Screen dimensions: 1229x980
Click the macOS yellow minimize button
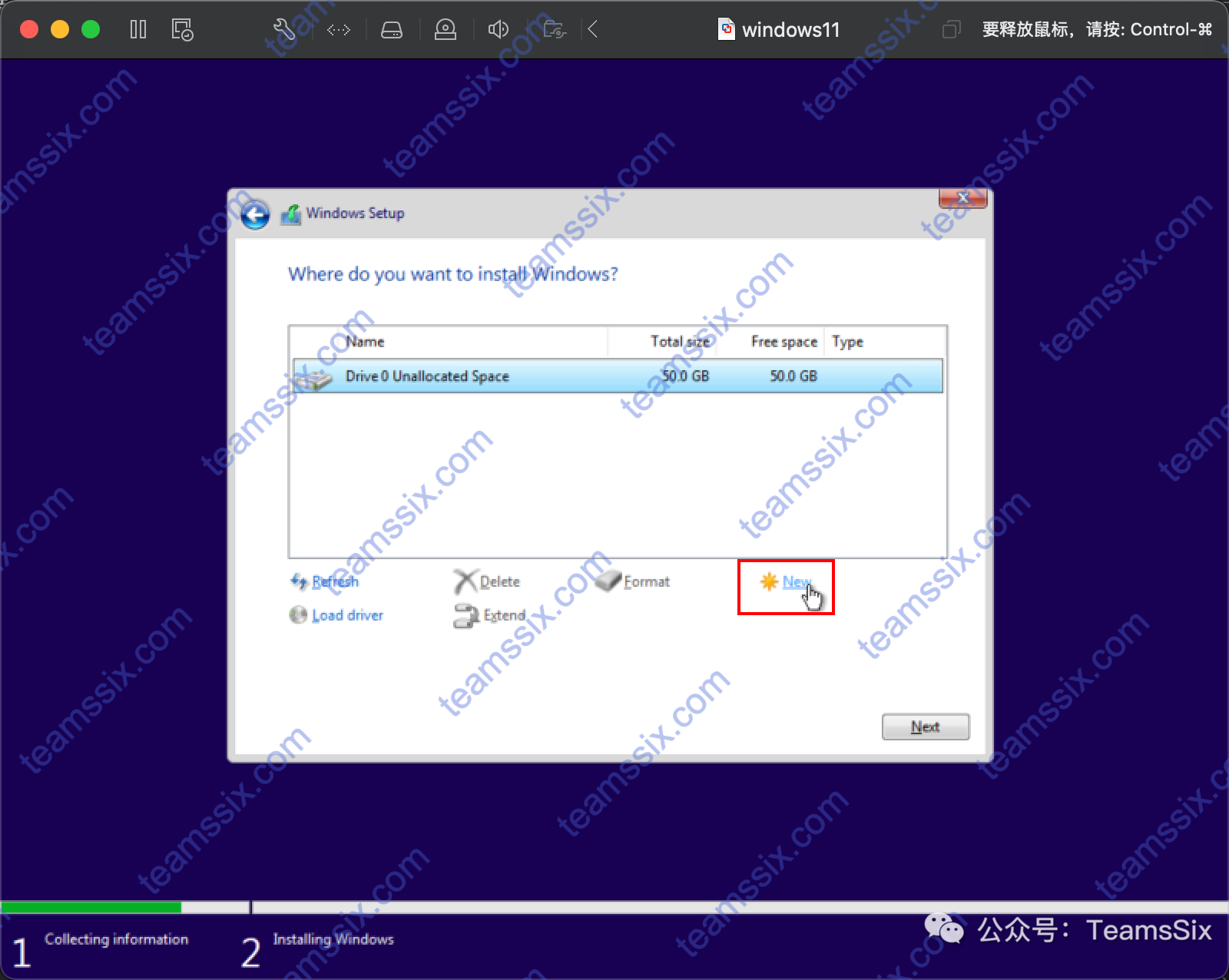[x=60, y=29]
